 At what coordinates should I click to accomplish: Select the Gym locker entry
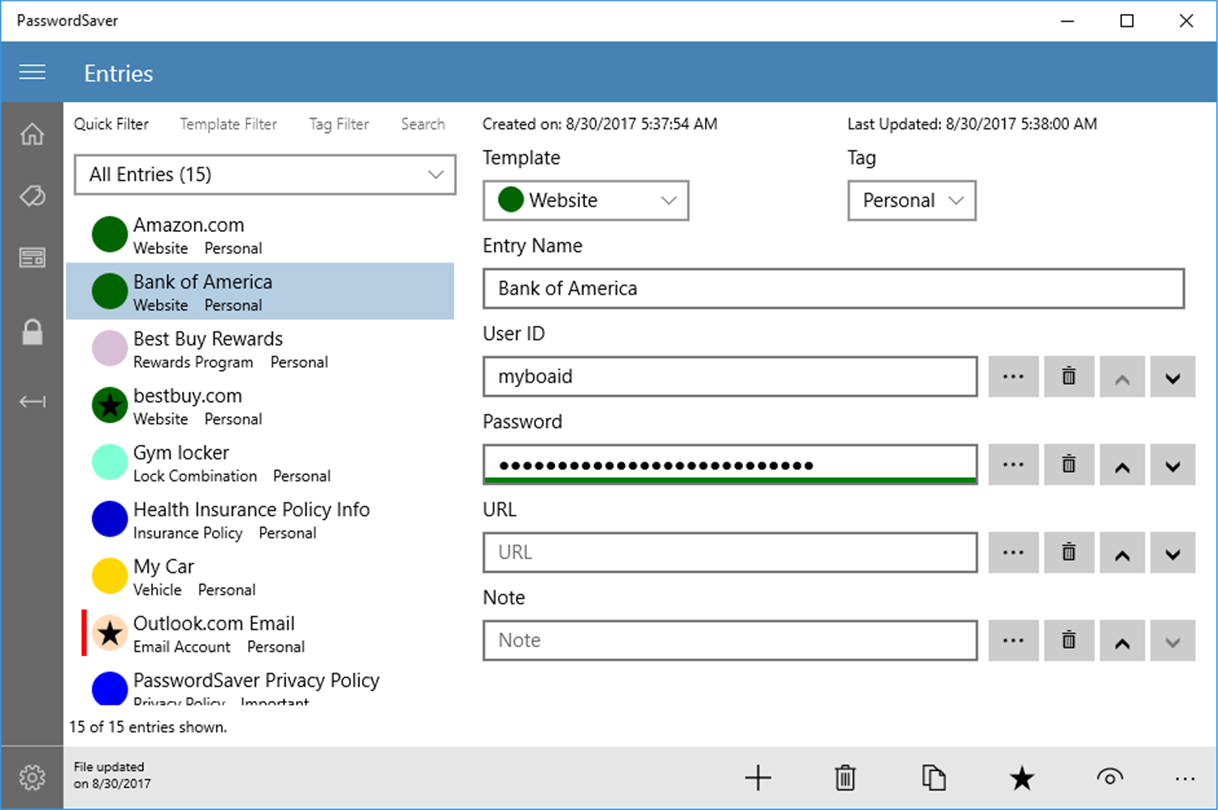260,463
